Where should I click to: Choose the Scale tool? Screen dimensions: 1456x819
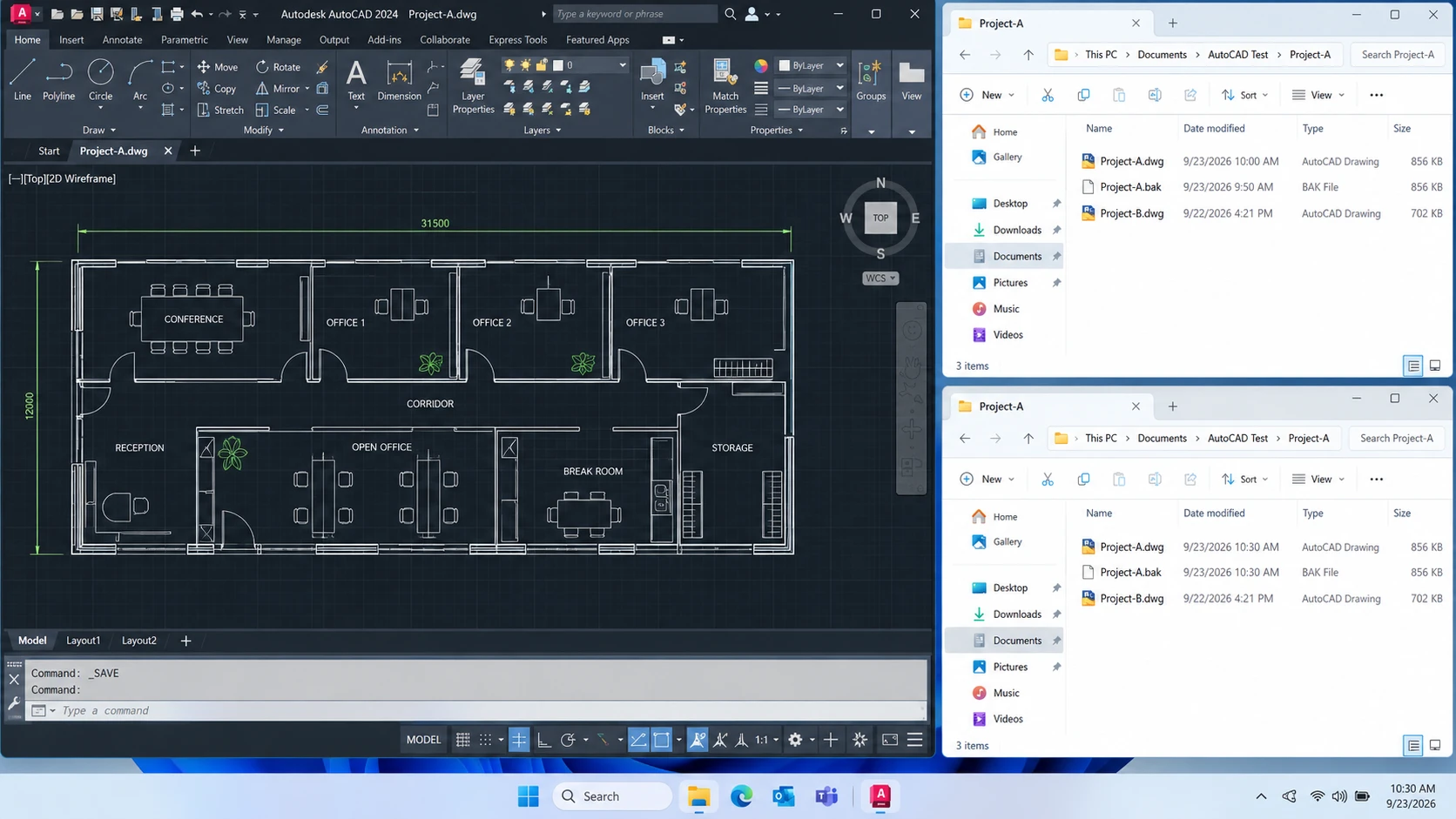click(275, 111)
